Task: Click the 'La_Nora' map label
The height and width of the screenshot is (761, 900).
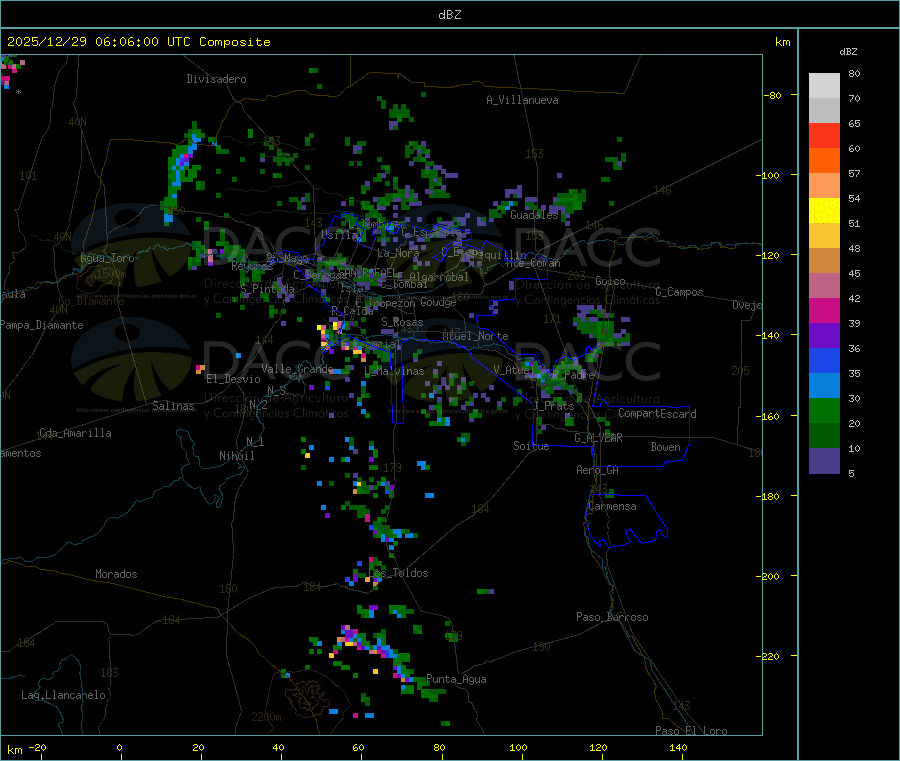Action: [399, 253]
